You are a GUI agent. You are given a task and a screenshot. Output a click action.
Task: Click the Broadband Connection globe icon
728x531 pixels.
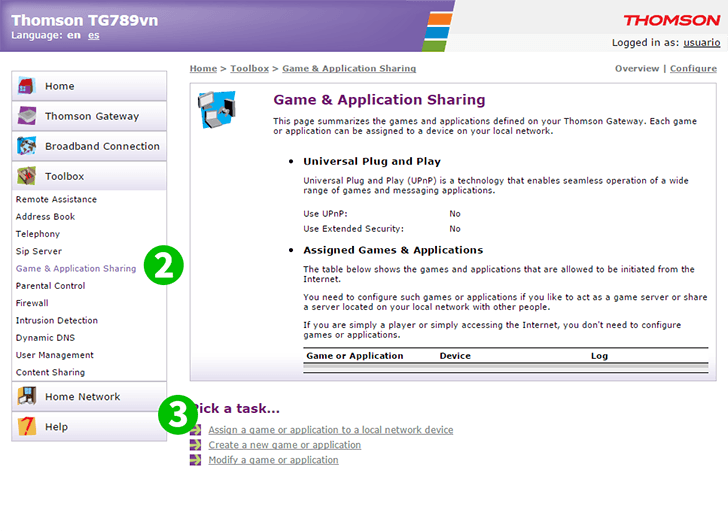pyautogui.click(x=26, y=146)
